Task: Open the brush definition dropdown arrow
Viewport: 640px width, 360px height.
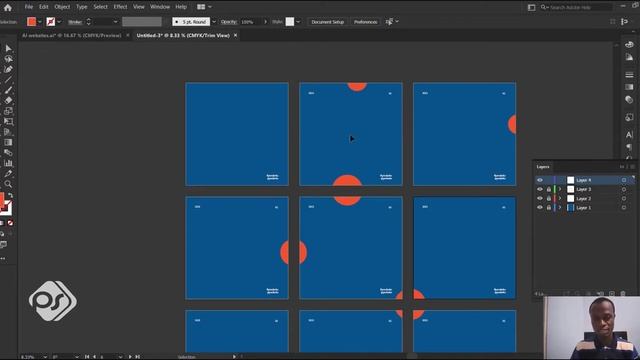Action: coord(214,22)
